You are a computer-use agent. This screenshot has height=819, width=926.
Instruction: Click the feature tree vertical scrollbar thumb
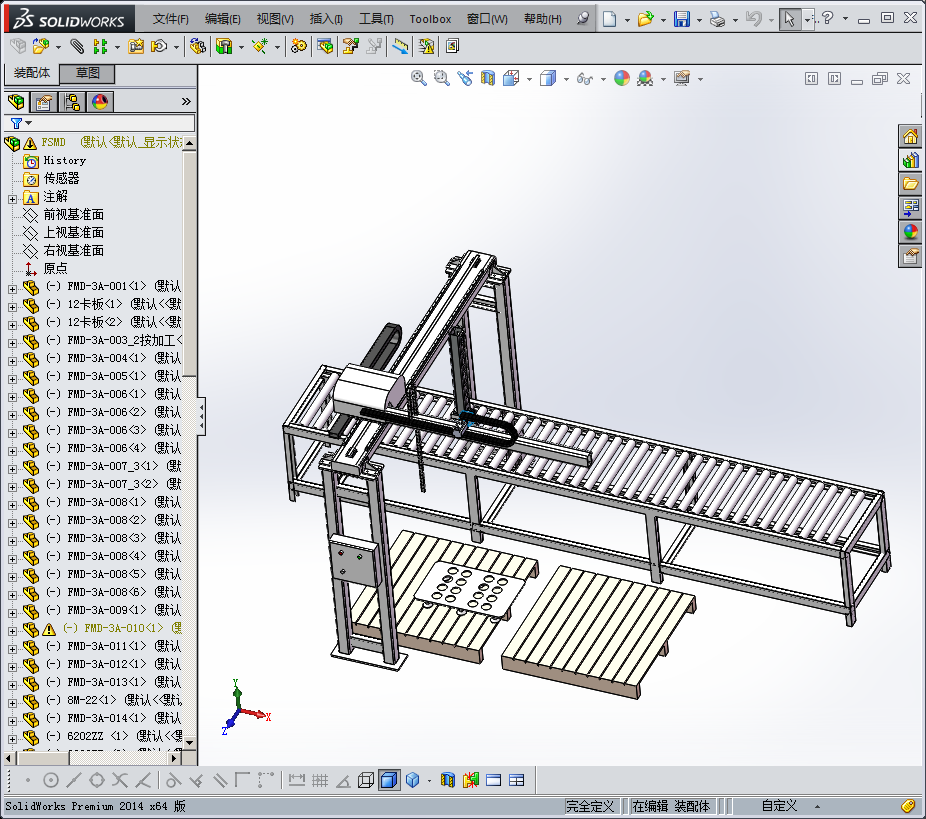click(189, 263)
